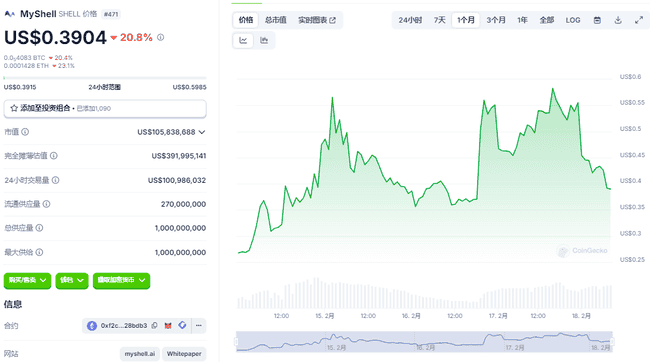The height and width of the screenshot is (362, 650).
Task: Open the live chart tab
Action: point(317,20)
